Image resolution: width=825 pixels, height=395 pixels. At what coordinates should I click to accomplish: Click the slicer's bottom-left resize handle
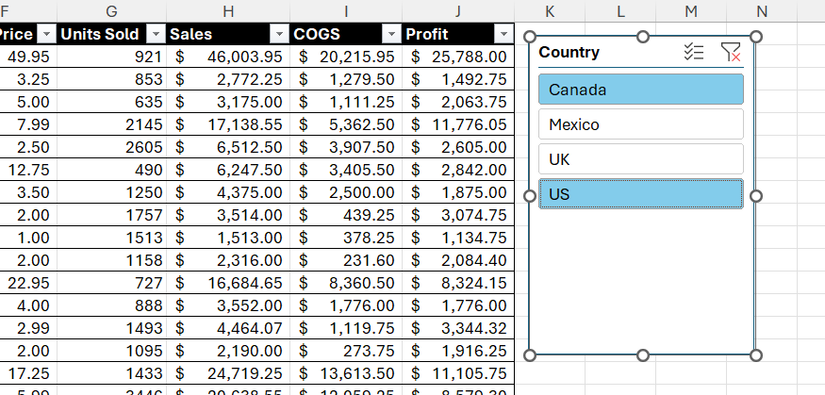[530, 356]
